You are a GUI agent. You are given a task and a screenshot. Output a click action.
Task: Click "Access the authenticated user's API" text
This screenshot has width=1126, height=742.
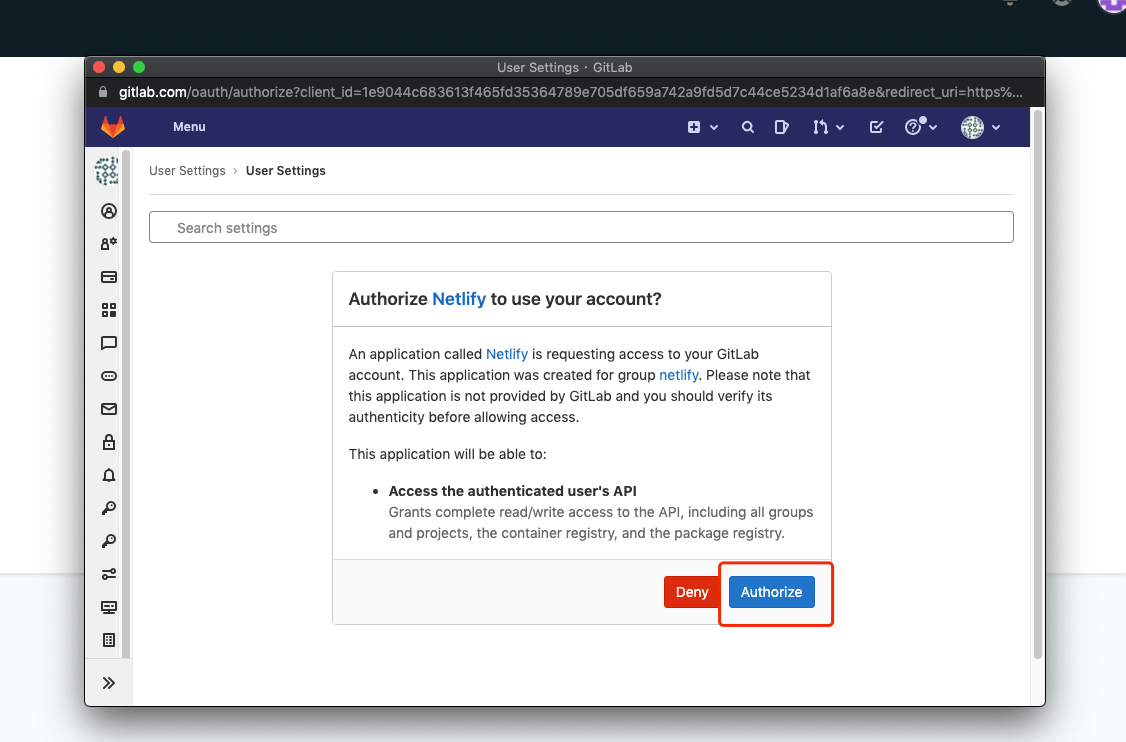[x=513, y=491]
